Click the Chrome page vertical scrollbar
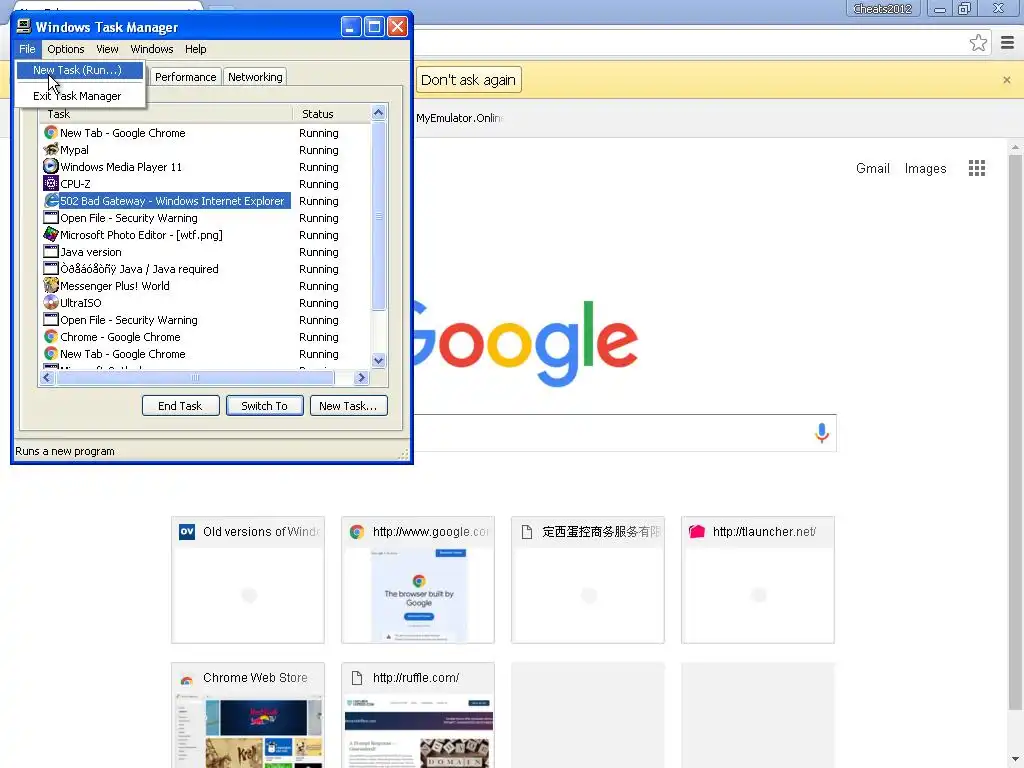 pyautogui.click(x=1015, y=431)
